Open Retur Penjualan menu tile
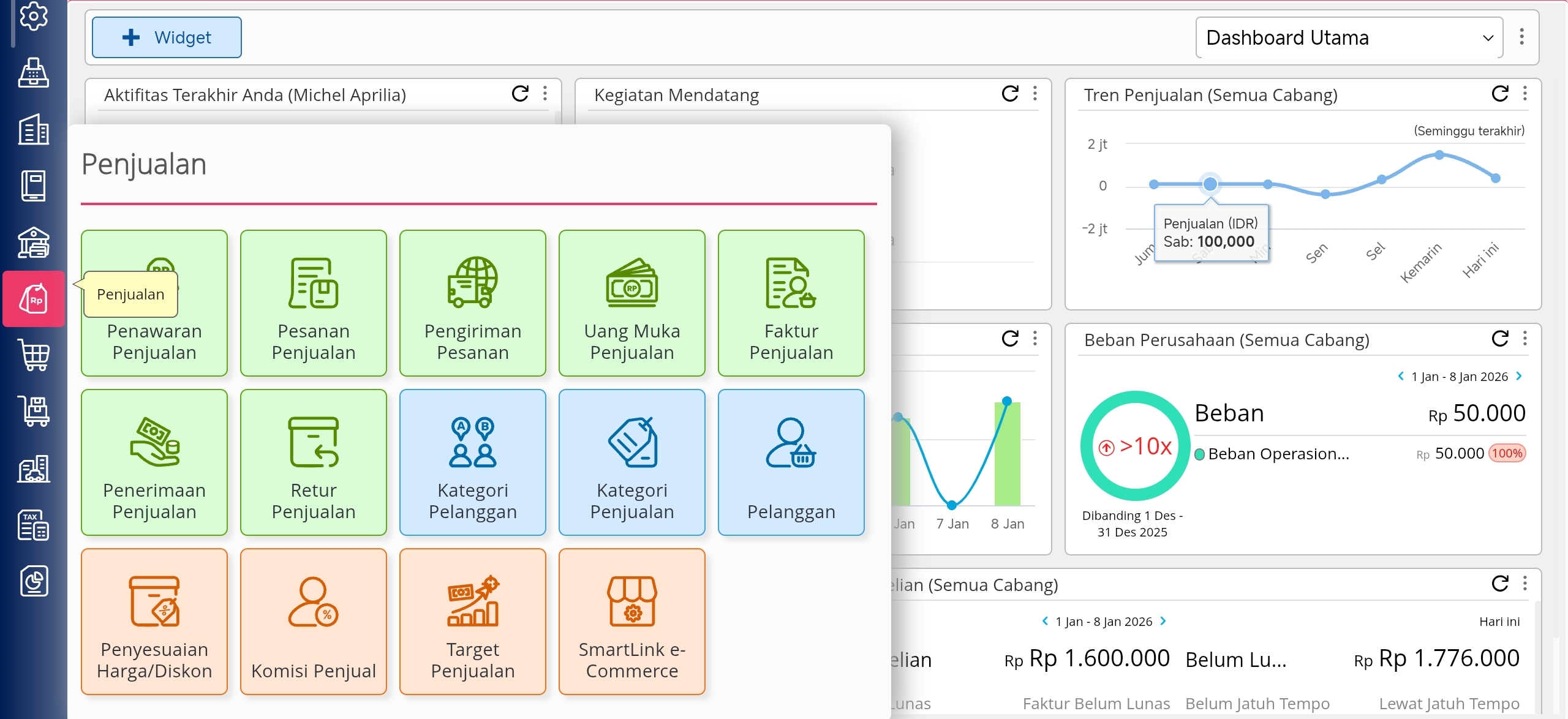This screenshot has width=1568, height=719. click(x=313, y=462)
